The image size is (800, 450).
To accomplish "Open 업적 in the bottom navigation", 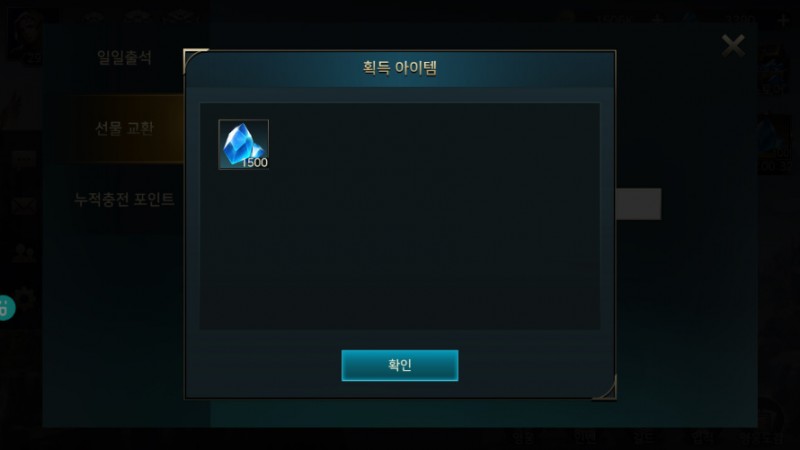I will tap(702, 437).
